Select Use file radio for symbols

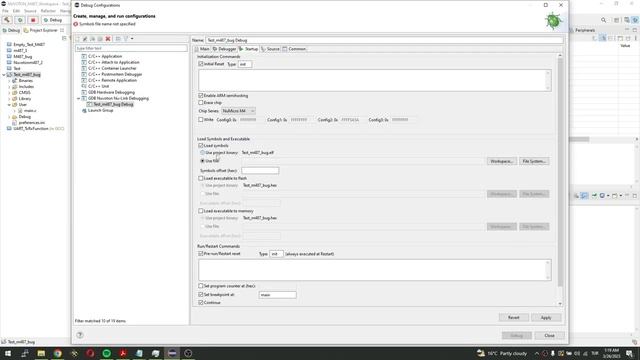pos(202,161)
